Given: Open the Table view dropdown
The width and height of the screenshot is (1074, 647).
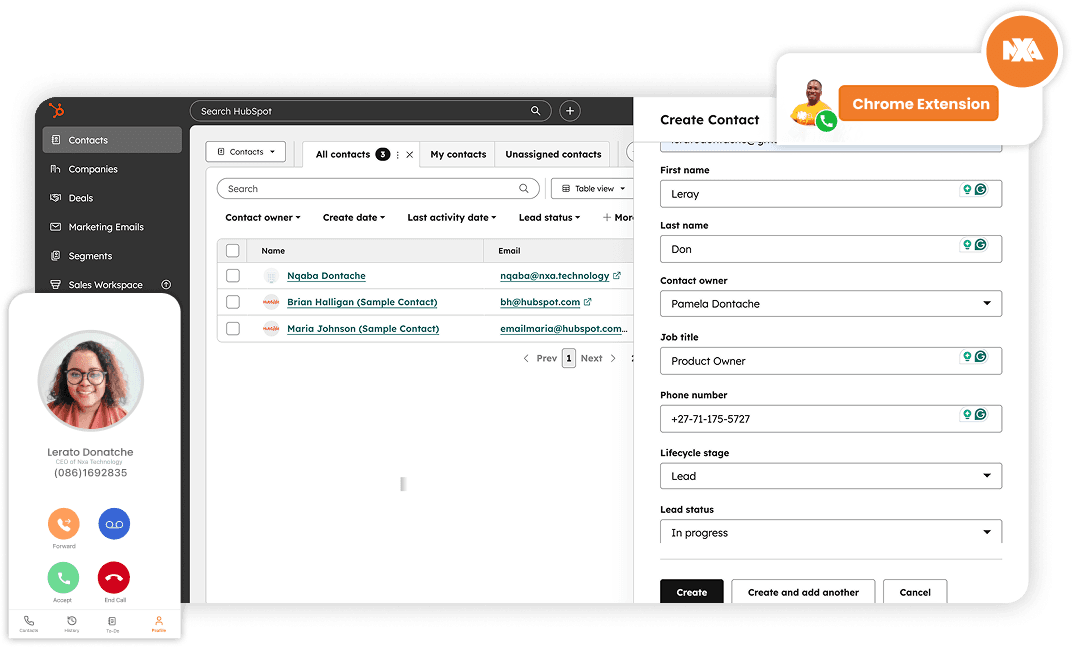Looking at the screenshot, I should [x=593, y=188].
